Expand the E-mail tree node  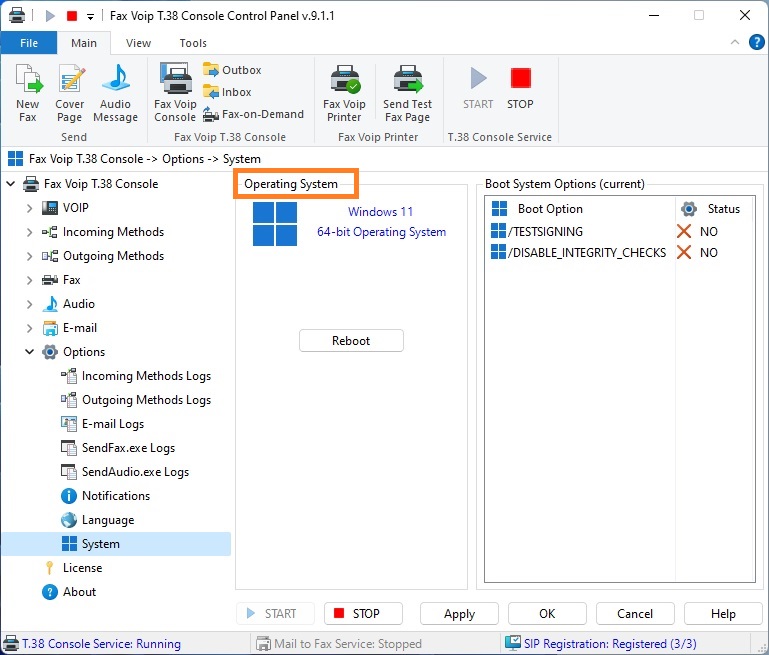coord(29,328)
